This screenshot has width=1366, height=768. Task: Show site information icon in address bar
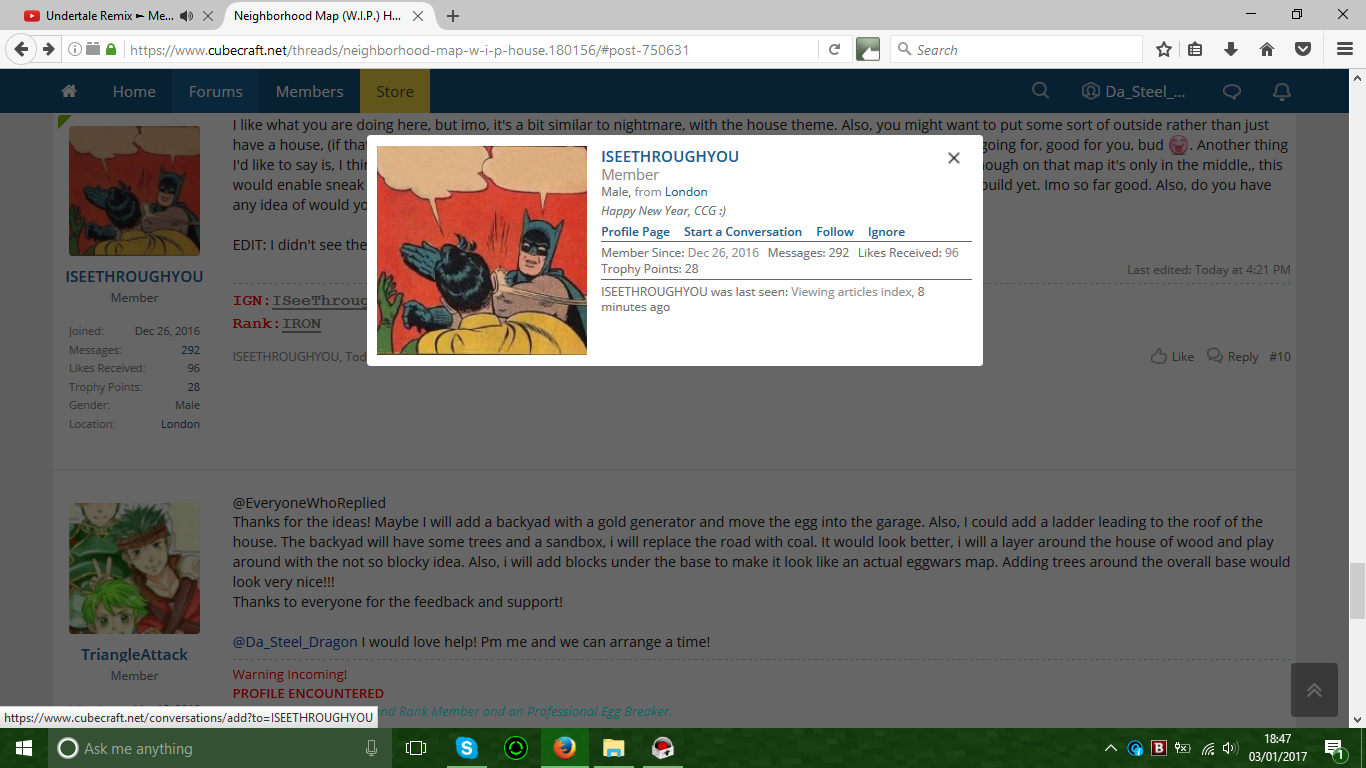click(75, 49)
